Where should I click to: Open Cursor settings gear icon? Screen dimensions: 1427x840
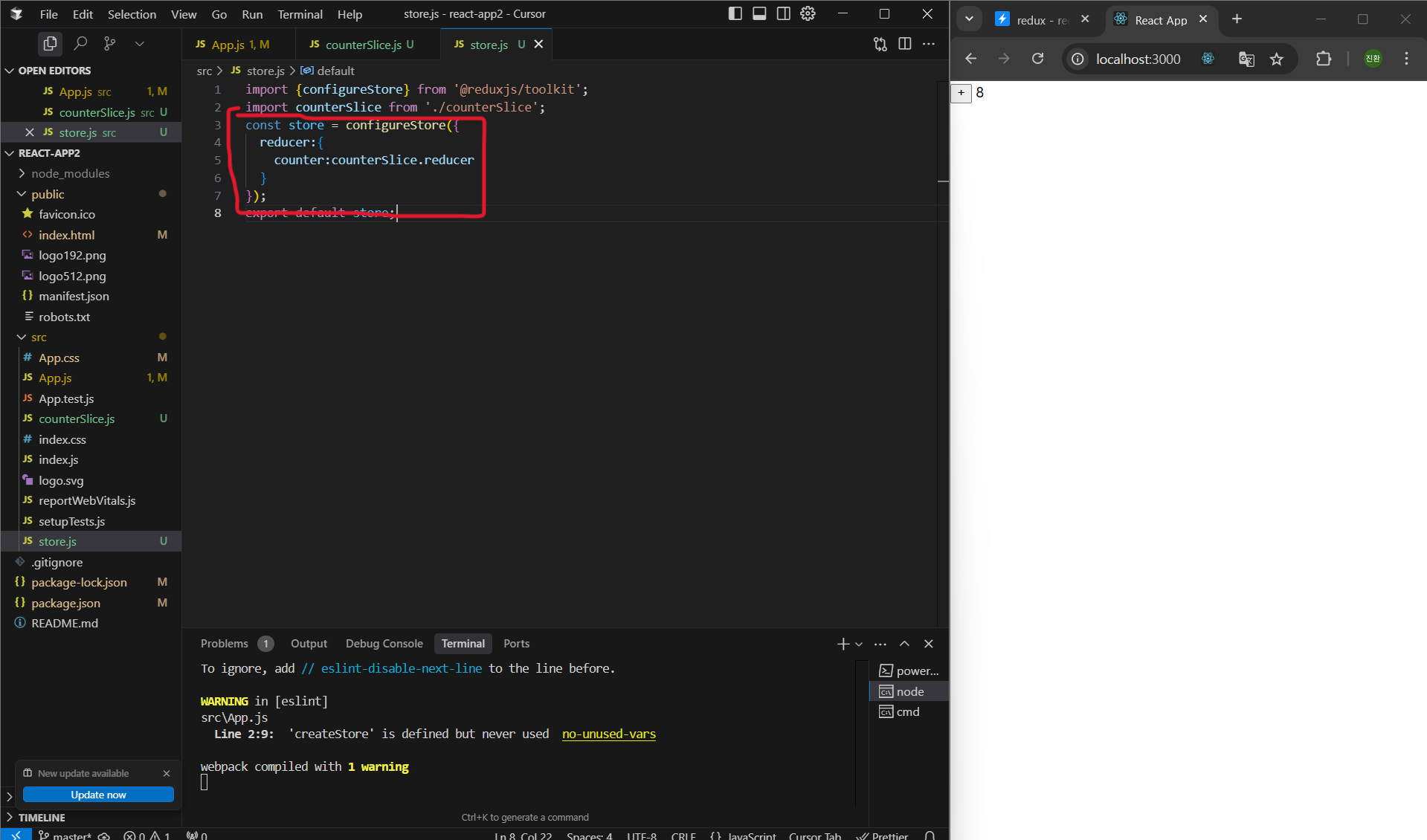(808, 13)
